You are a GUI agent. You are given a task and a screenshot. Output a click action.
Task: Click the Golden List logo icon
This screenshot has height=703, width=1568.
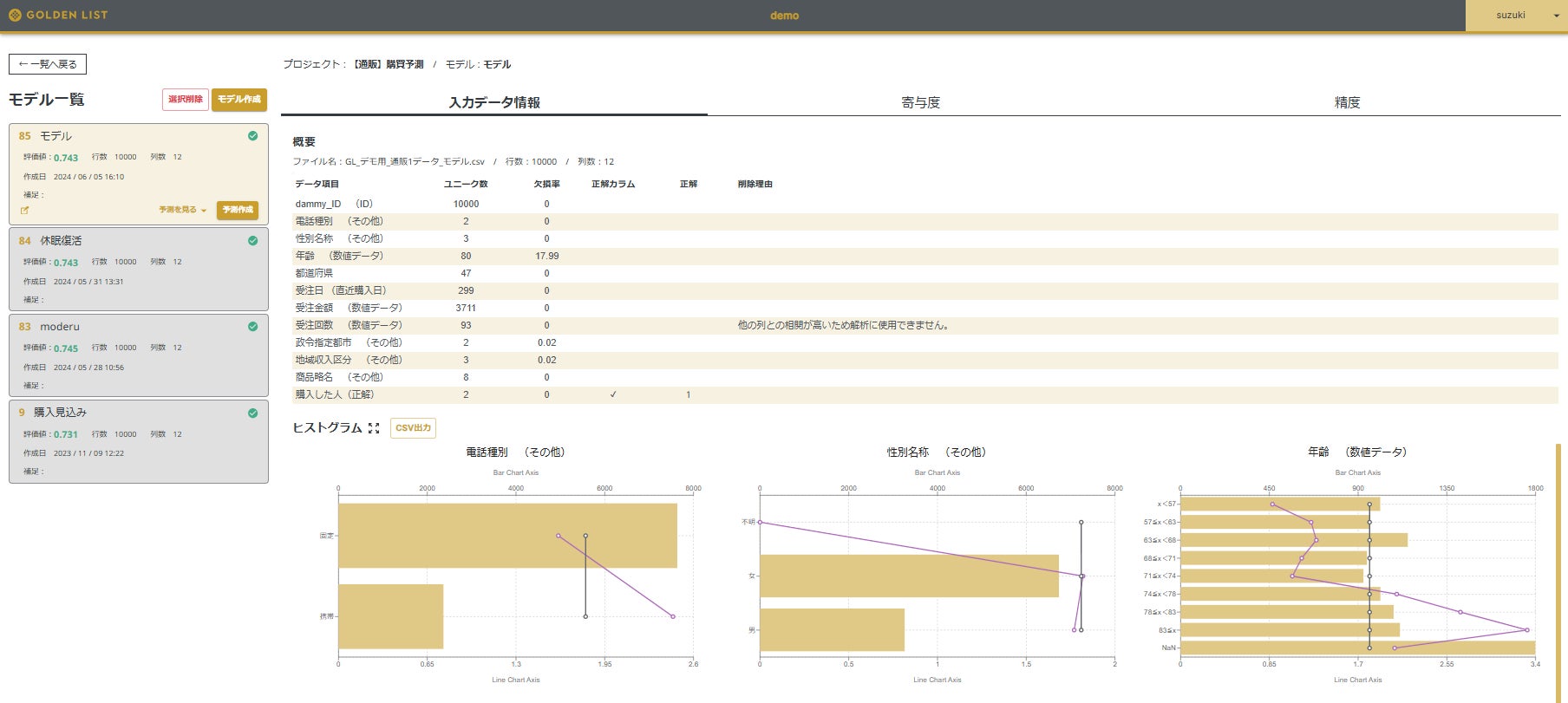pyautogui.click(x=15, y=15)
